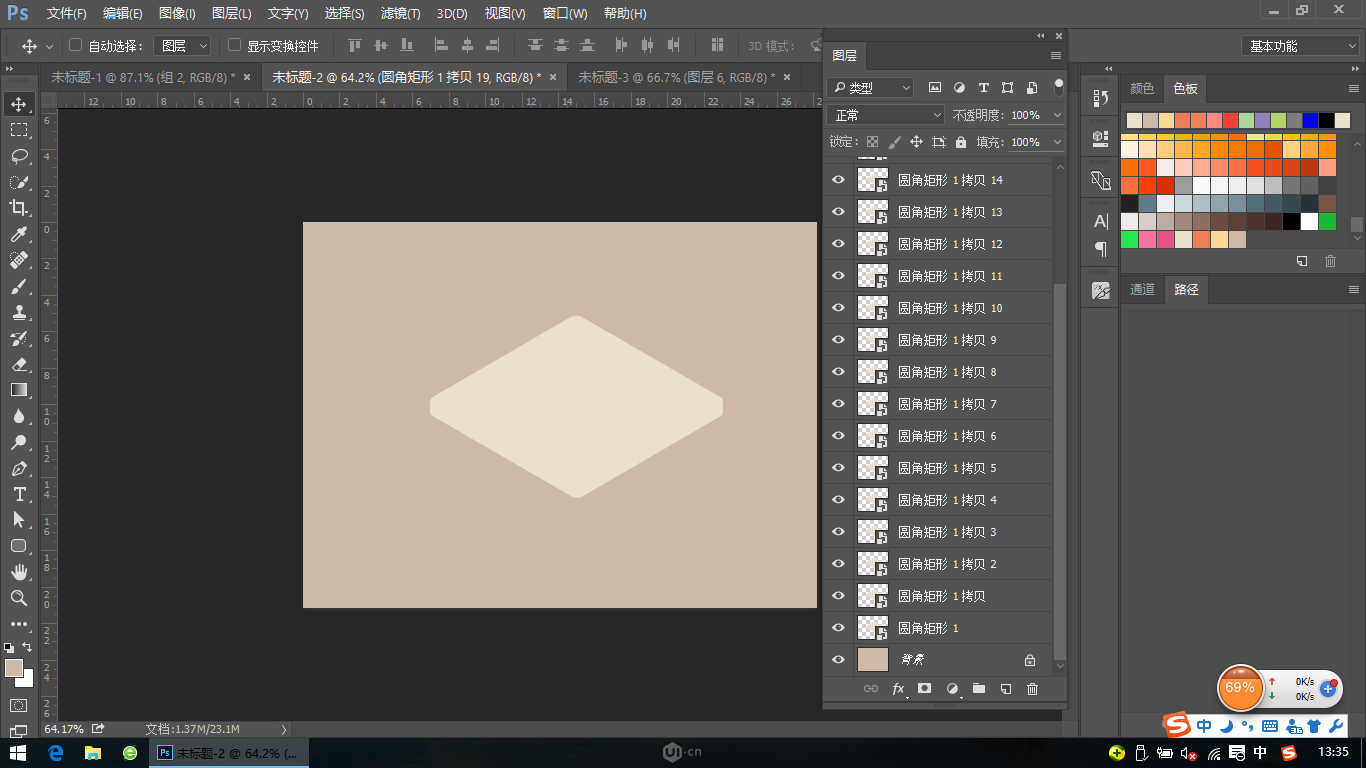Select the Zoom tool
The image size is (1366, 768).
click(20, 599)
